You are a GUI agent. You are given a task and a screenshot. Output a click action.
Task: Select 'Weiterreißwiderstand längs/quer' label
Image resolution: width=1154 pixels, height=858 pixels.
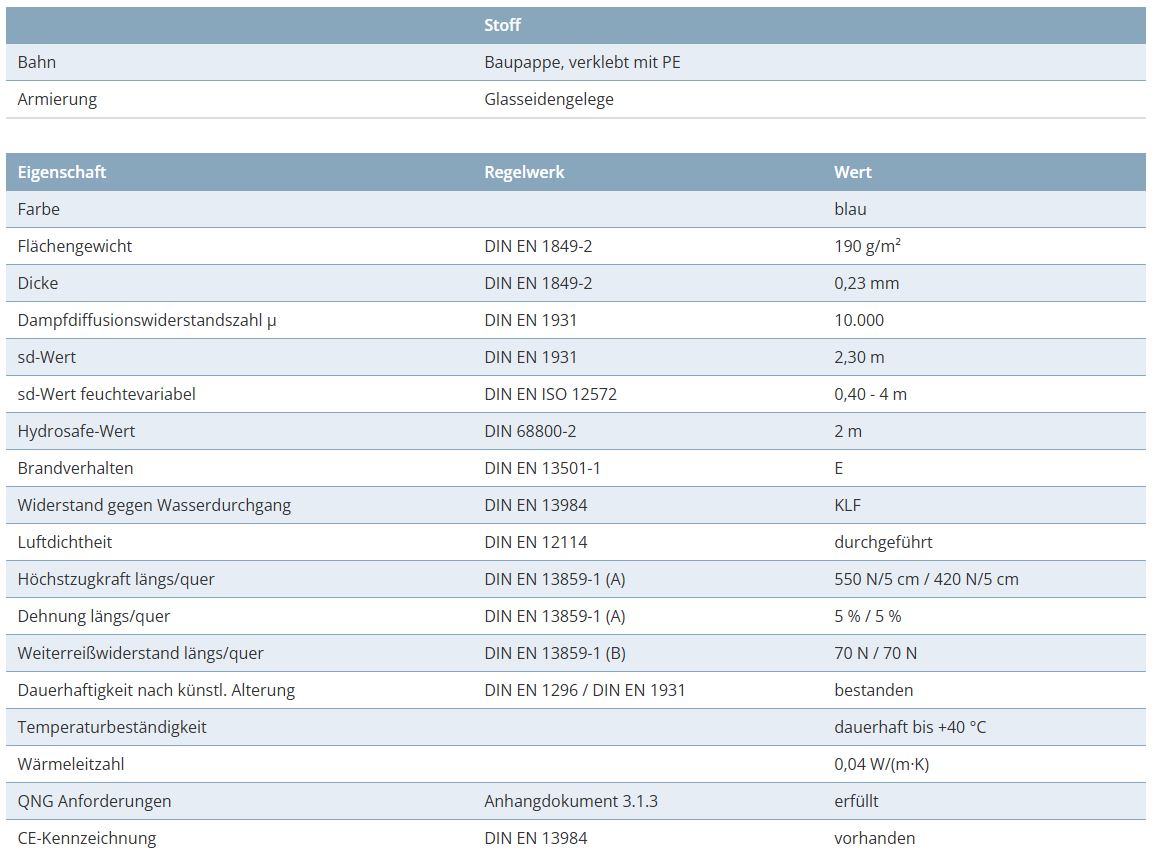[x=141, y=653]
